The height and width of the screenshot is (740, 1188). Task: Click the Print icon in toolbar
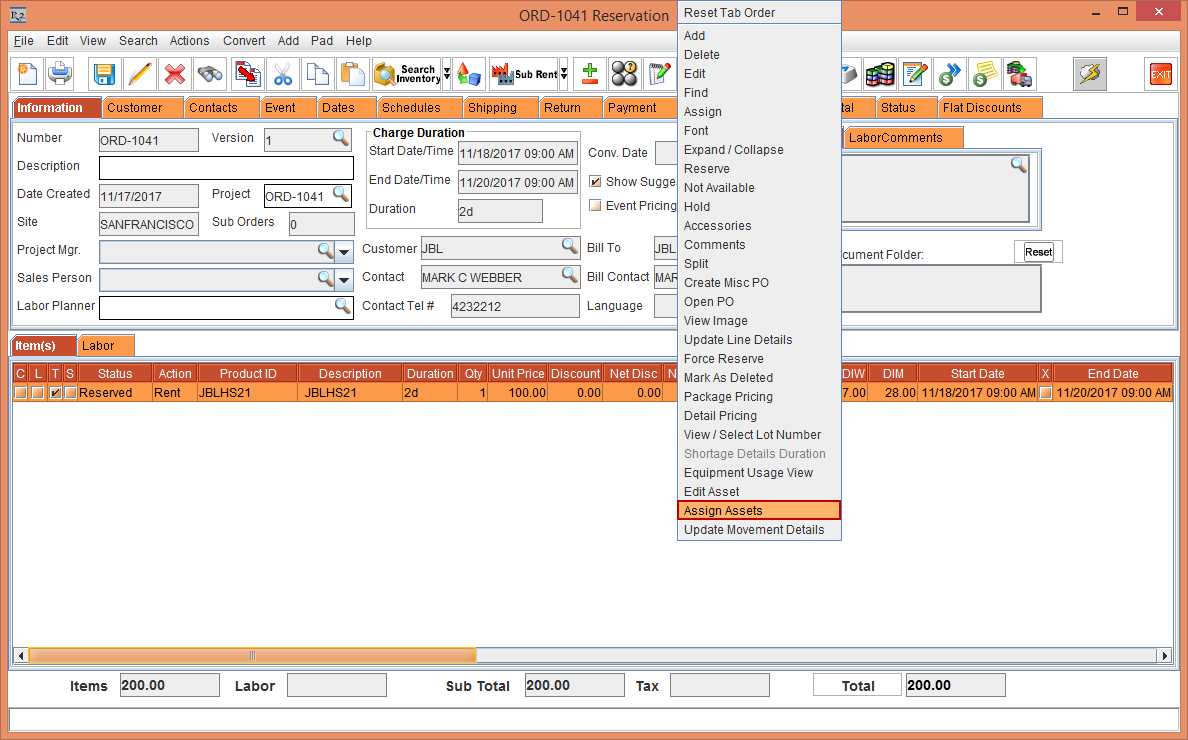pos(60,74)
